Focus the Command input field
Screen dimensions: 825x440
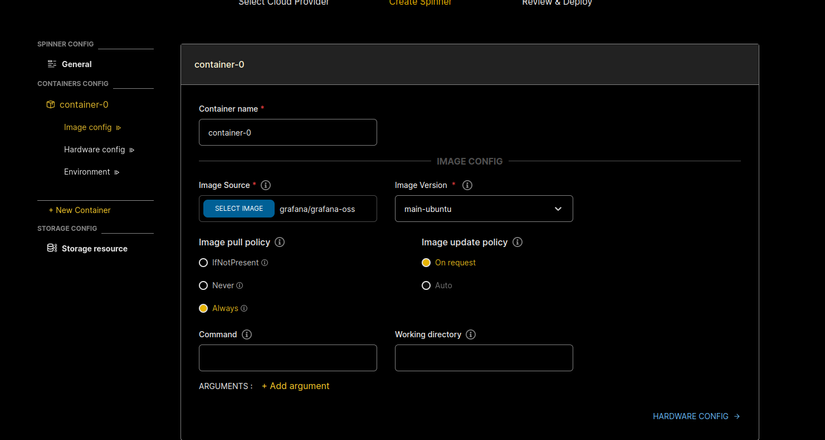[288, 358]
